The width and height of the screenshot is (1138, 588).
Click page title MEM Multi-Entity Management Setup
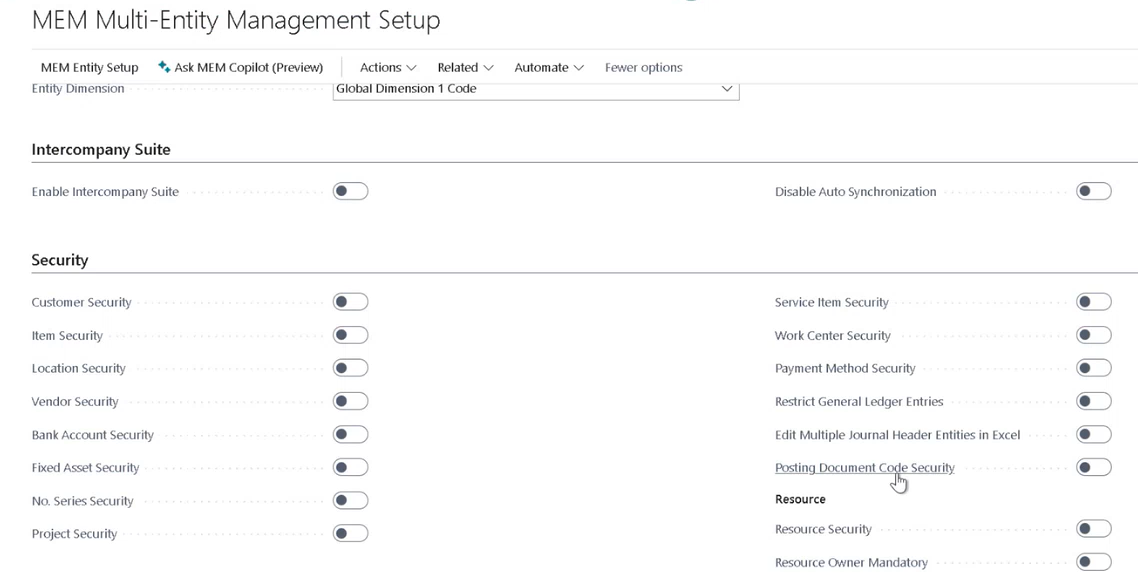(x=236, y=20)
